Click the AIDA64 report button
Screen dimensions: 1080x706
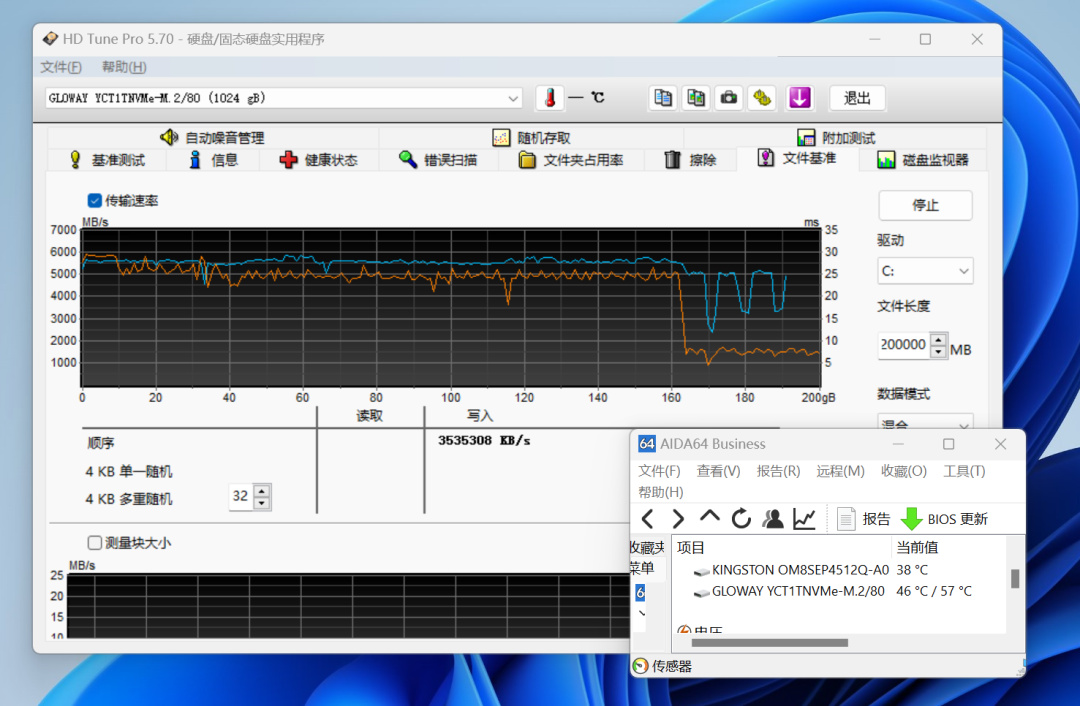click(x=864, y=519)
